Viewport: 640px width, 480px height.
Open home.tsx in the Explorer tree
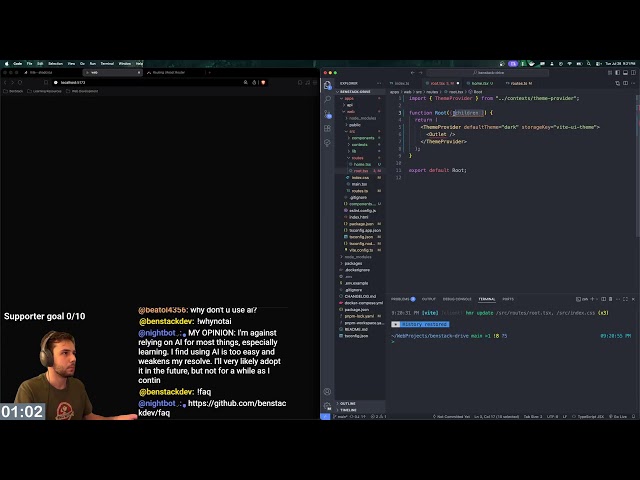[x=362, y=164]
